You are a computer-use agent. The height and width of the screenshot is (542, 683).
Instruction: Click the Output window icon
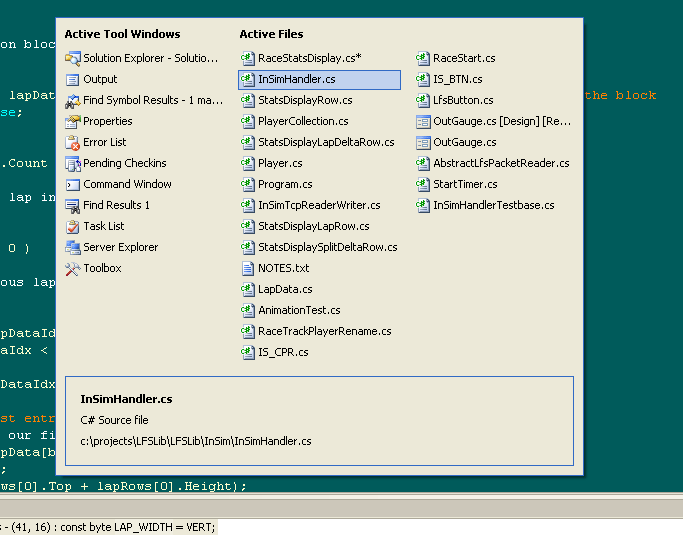click(x=72, y=79)
